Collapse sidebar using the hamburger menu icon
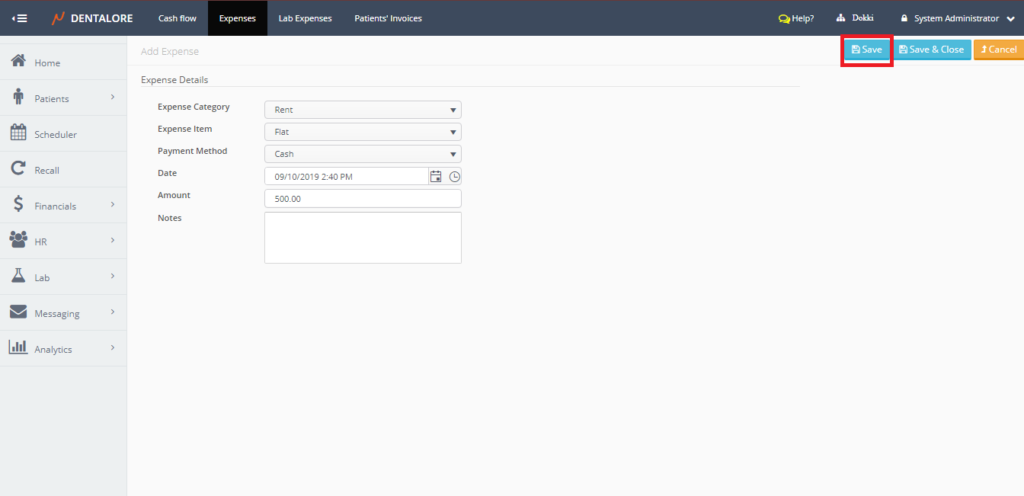1024x496 pixels. coord(19,18)
